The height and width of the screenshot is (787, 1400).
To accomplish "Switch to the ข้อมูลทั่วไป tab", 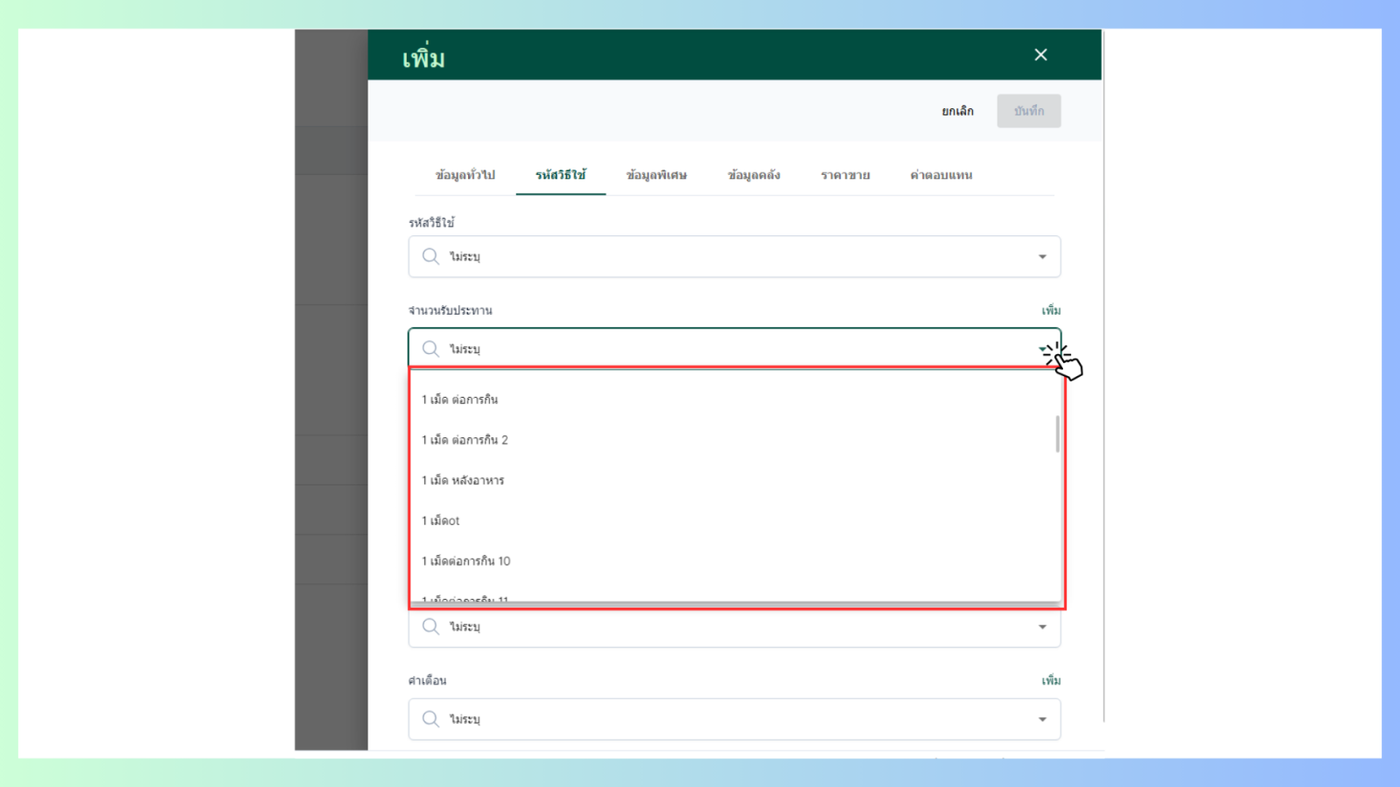I will coord(465,175).
